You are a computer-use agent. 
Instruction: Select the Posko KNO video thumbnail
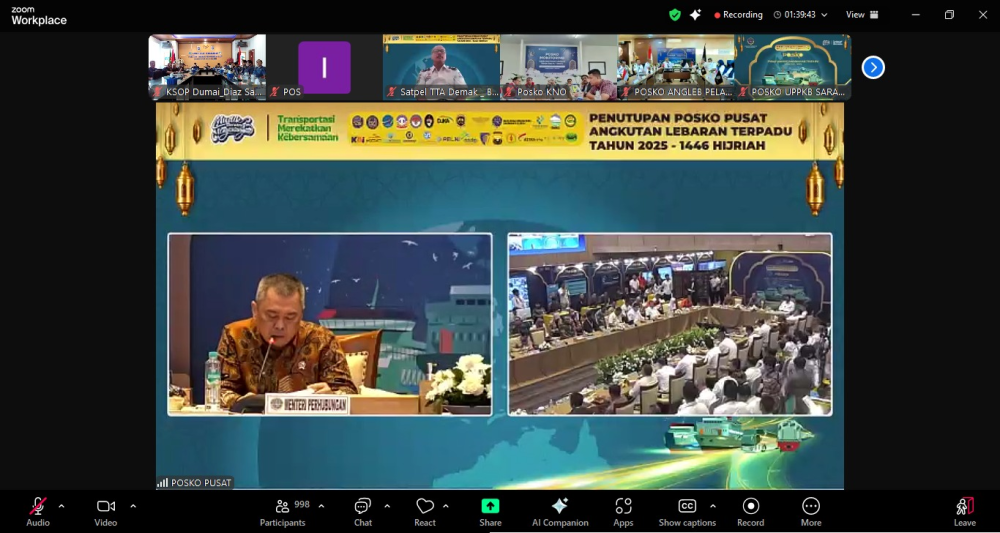tap(559, 67)
